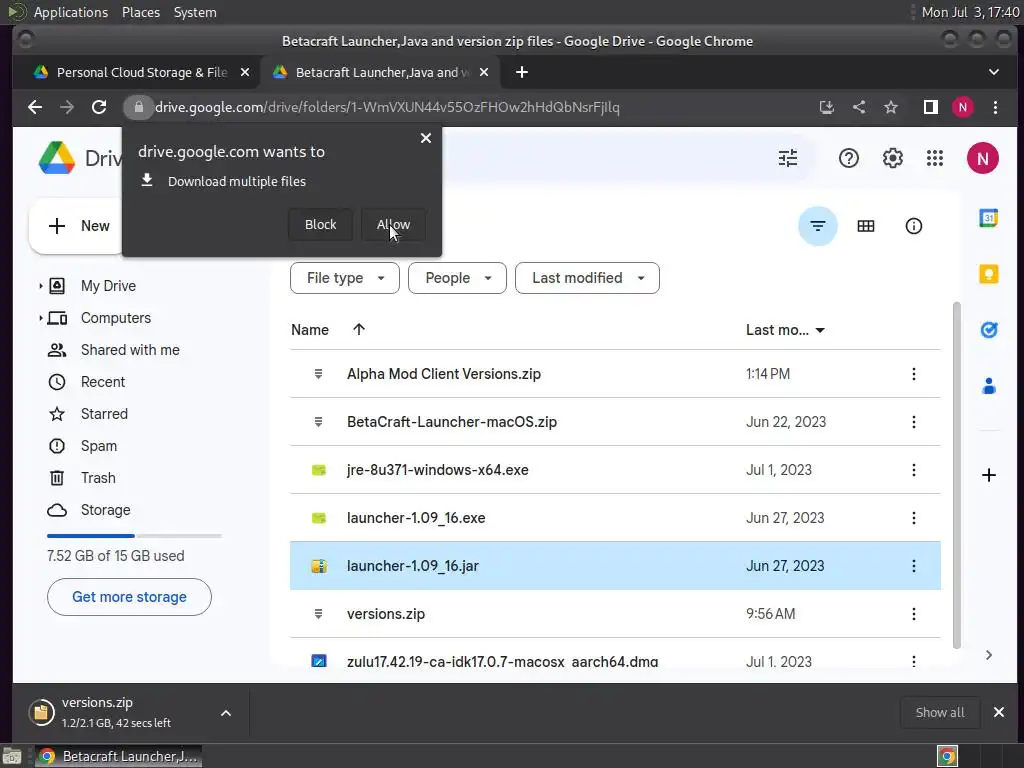
Task: Open the Places menu
Action: click(140, 12)
